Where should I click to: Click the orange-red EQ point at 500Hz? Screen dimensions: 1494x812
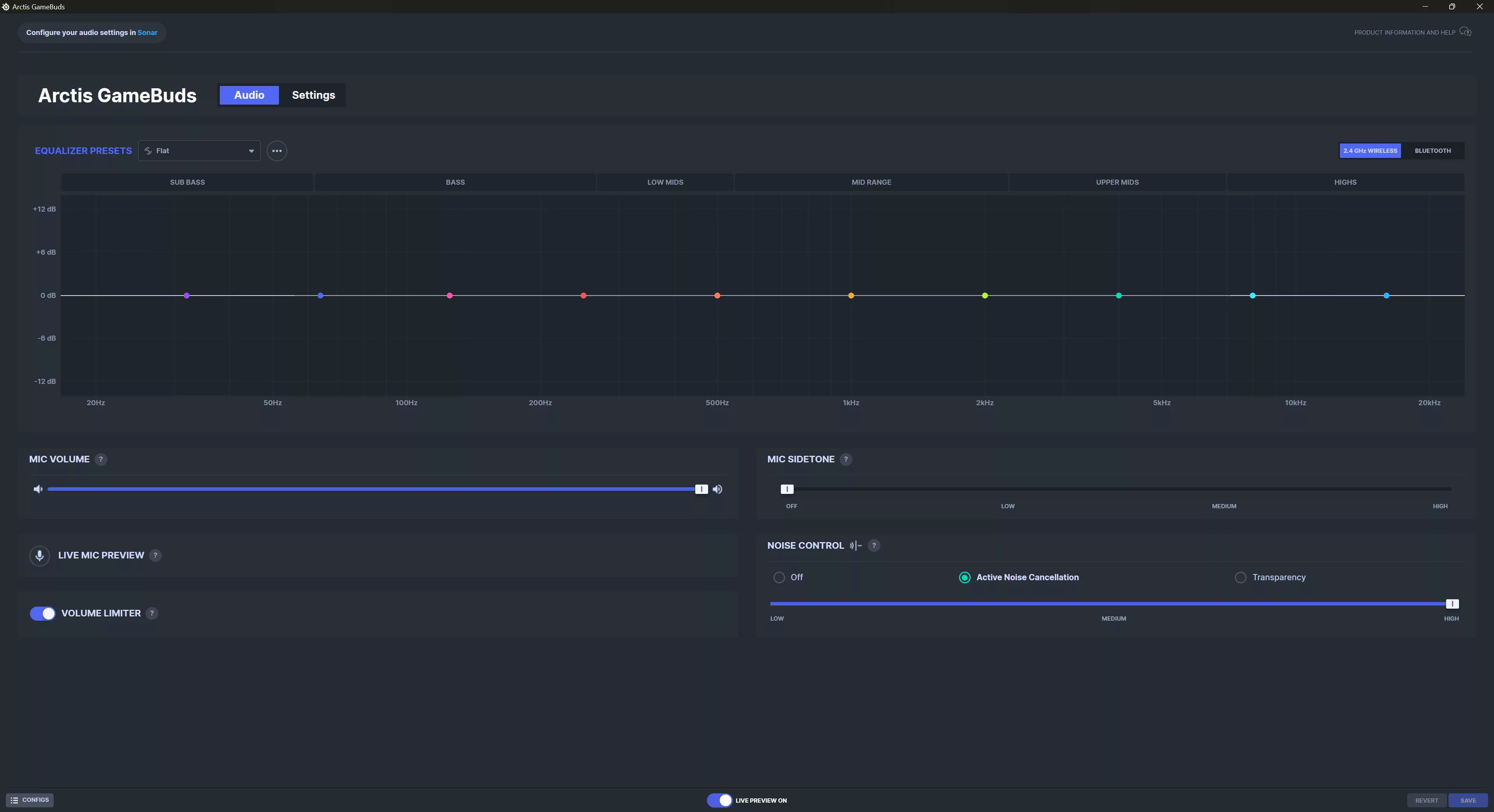point(717,296)
